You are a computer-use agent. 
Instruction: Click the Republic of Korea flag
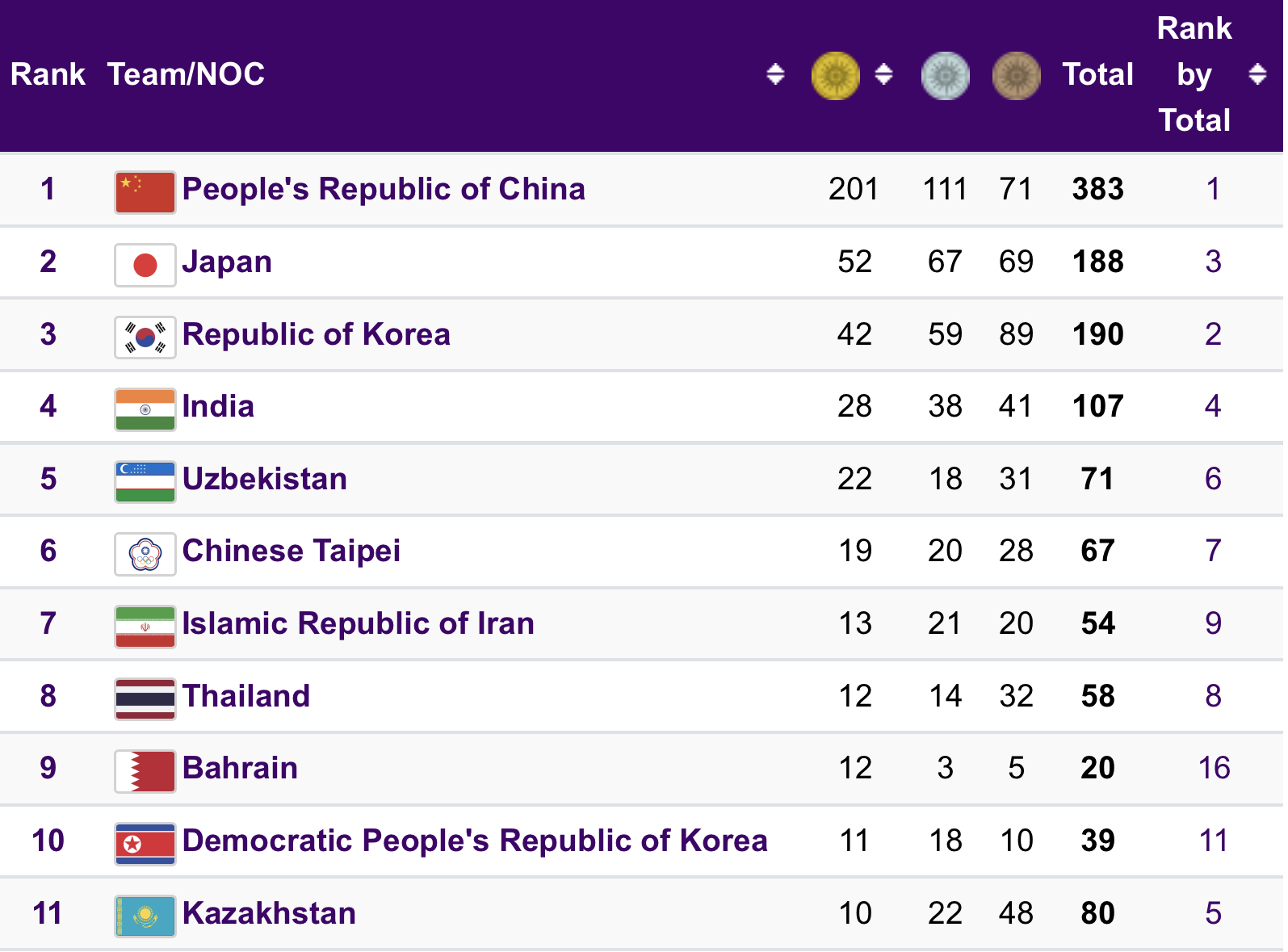(x=145, y=338)
